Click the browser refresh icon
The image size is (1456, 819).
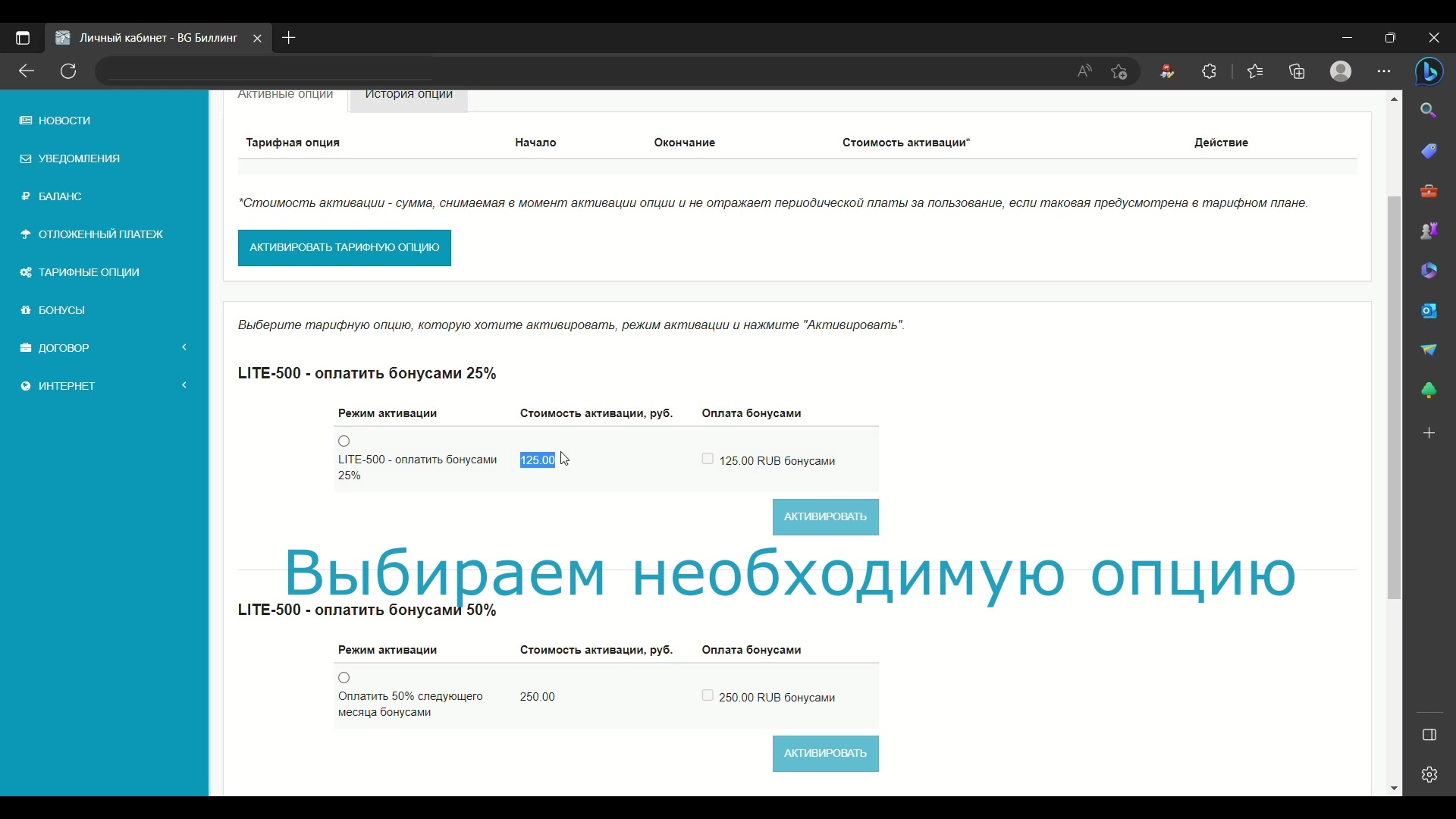69,72
